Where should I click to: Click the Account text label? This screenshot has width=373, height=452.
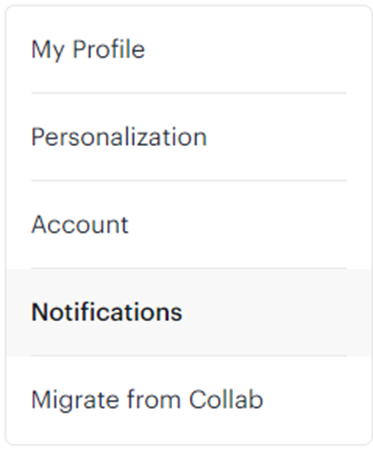click(x=80, y=225)
